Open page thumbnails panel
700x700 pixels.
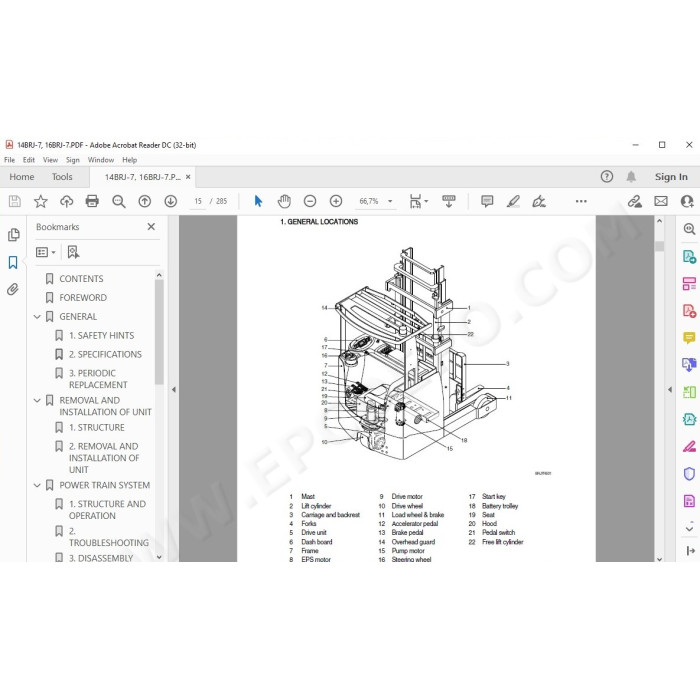[x=13, y=234]
